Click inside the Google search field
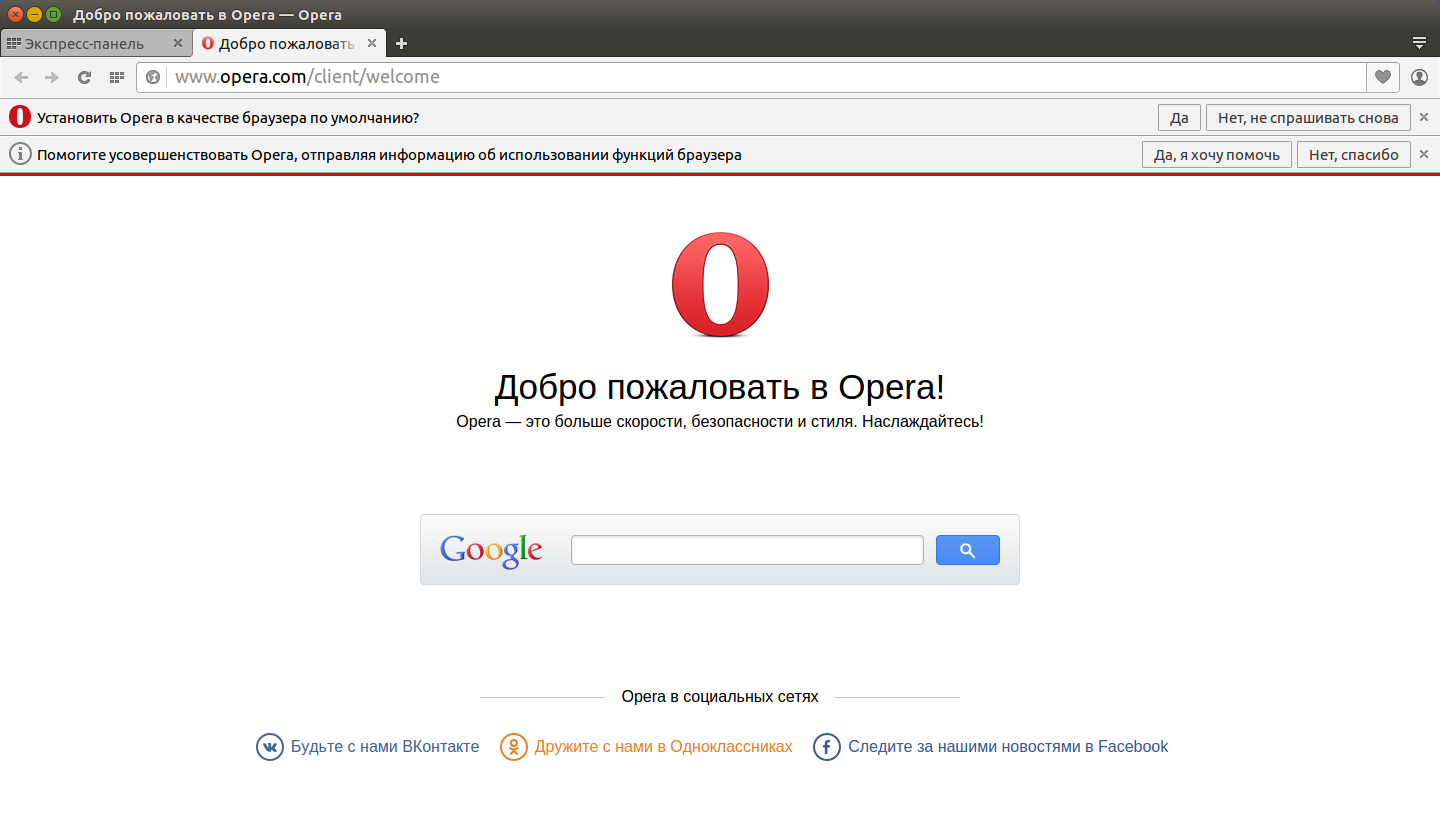This screenshot has width=1440, height=838. (x=746, y=549)
